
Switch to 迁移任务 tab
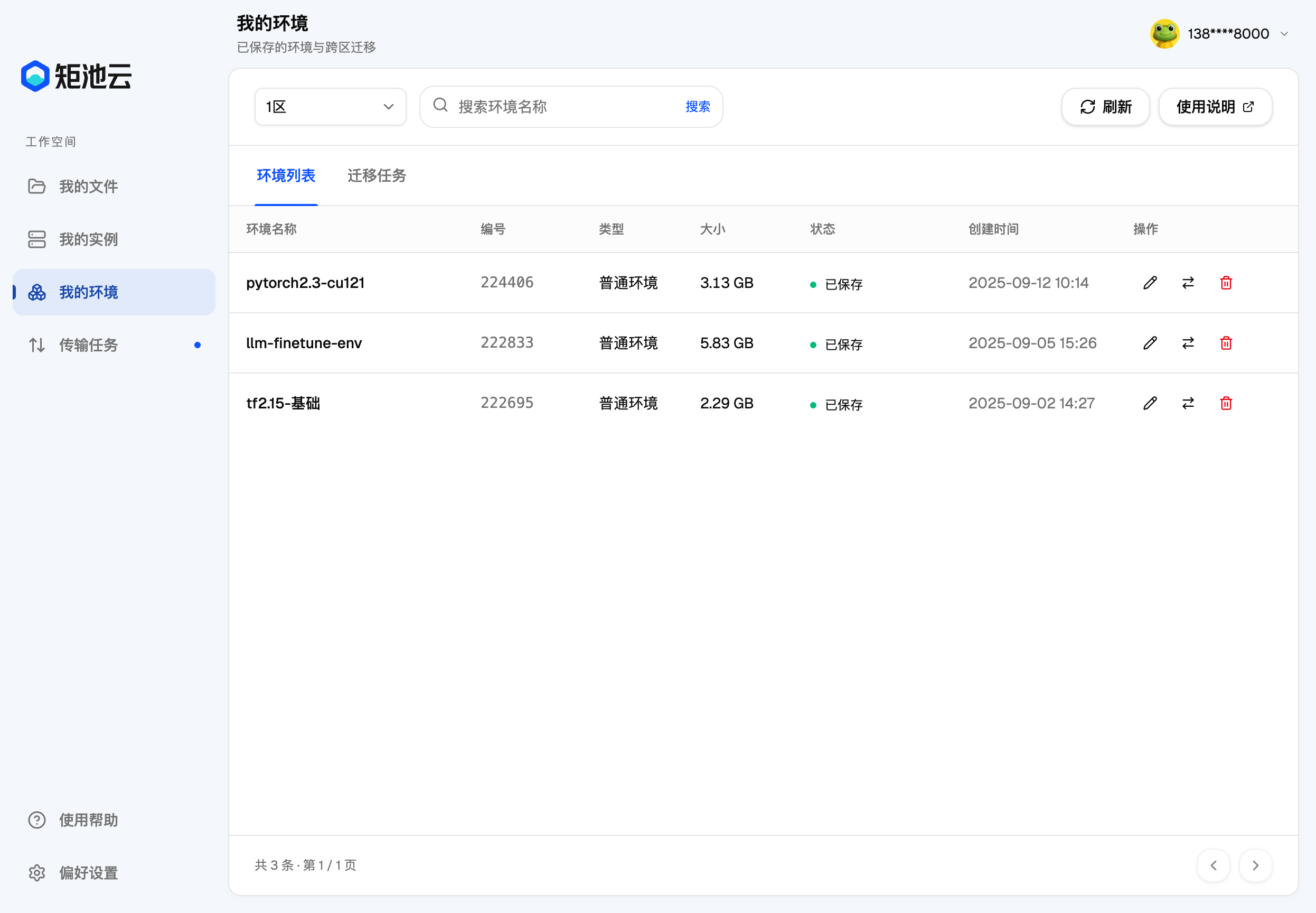tap(377, 175)
